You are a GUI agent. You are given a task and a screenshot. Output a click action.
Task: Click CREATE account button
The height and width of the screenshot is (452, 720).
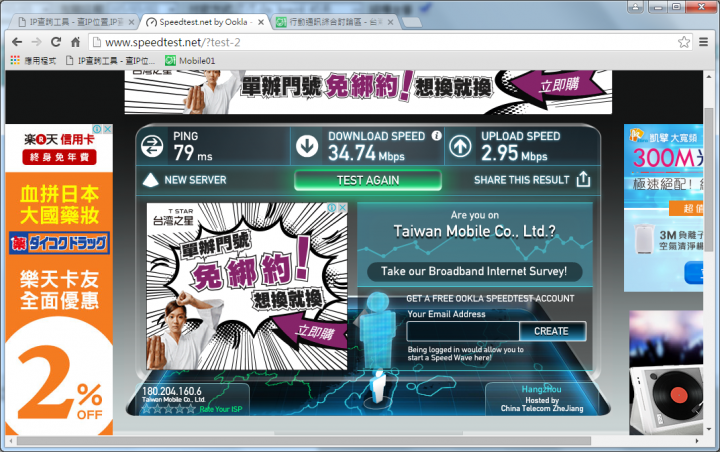tap(552, 331)
